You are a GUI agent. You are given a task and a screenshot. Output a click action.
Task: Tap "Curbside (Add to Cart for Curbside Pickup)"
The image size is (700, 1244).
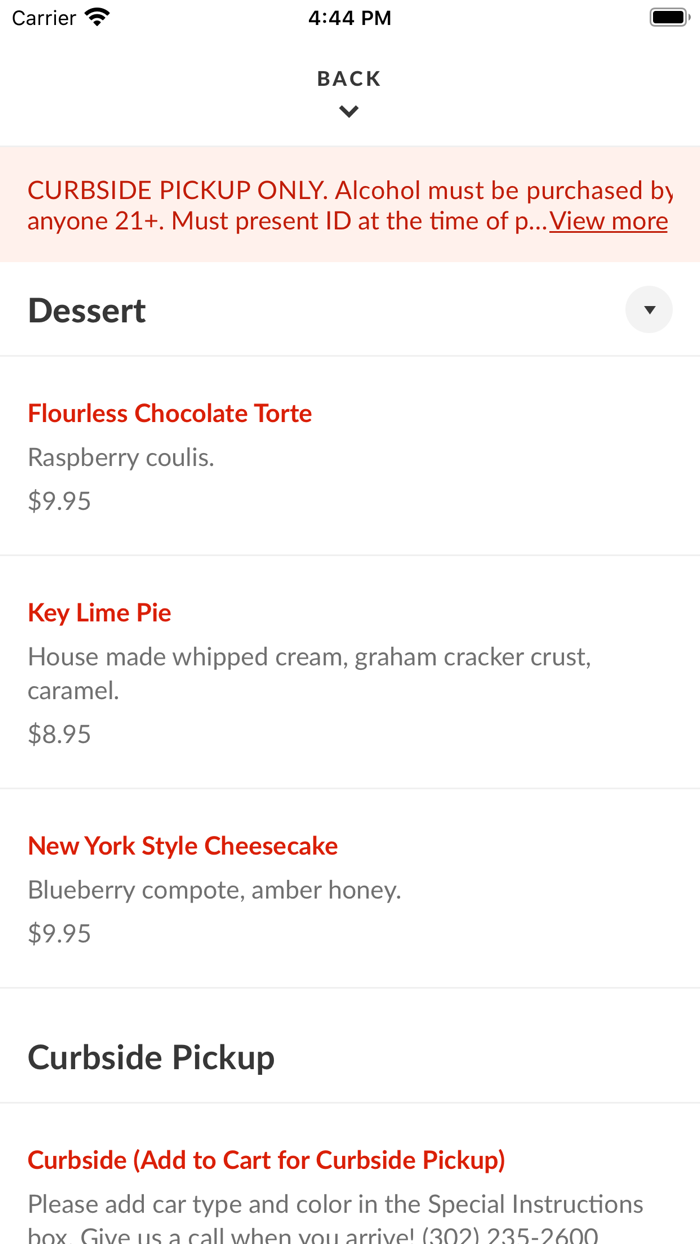tap(266, 1159)
